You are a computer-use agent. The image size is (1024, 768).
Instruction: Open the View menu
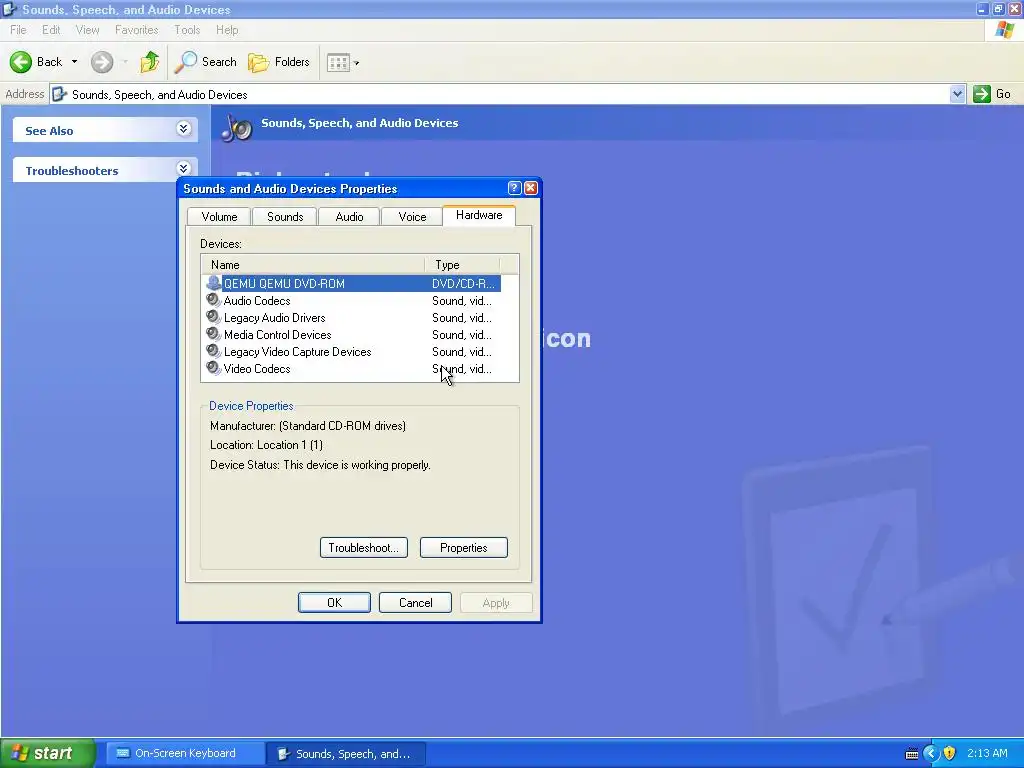pyautogui.click(x=88, y=30)
